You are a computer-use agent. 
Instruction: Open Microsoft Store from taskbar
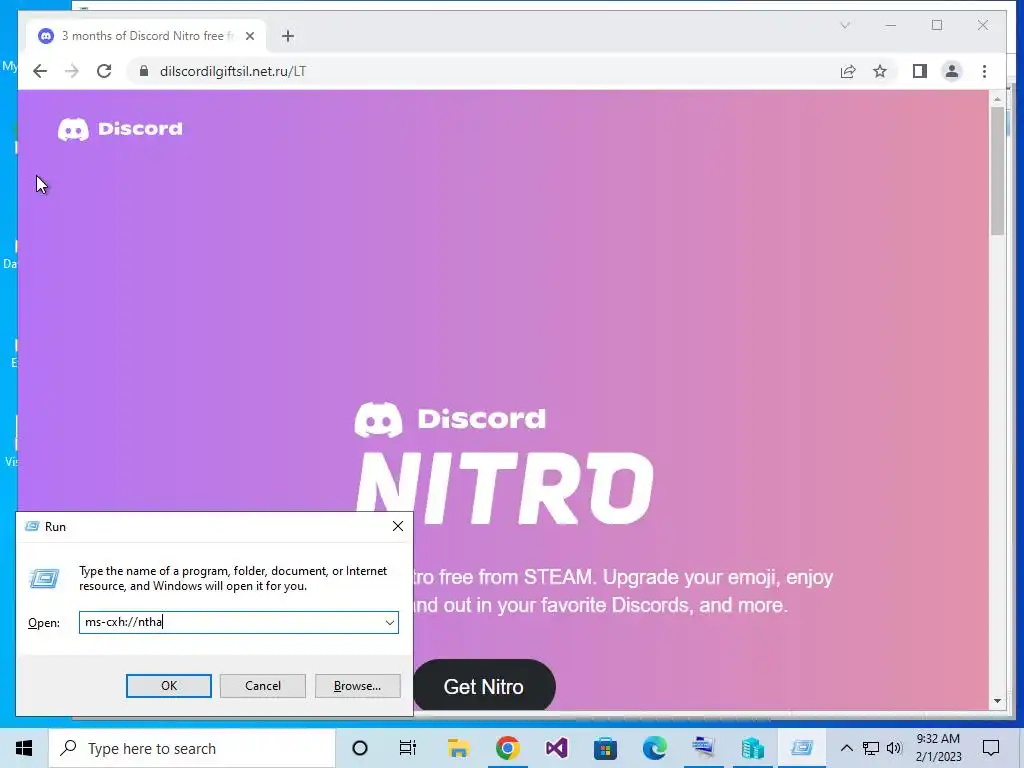(x=605, y=748)
